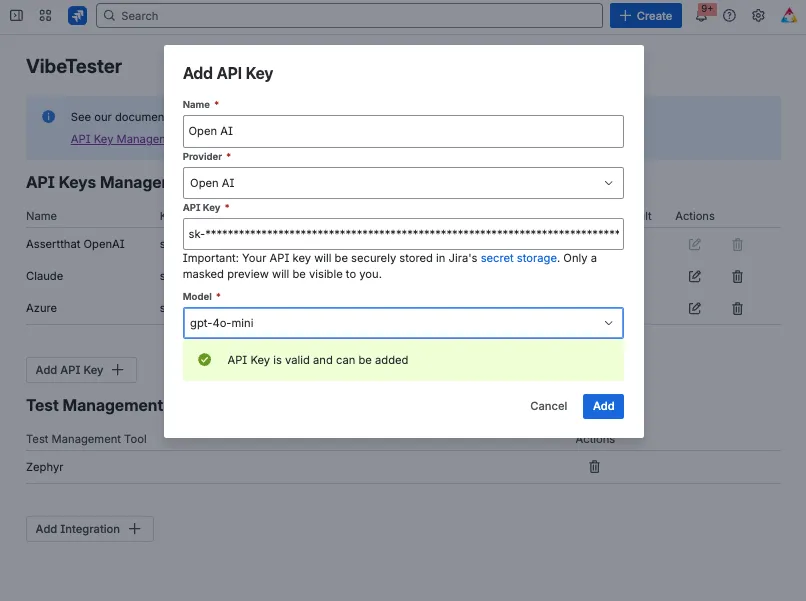
Task: Click the 'API Key is valid' message
Action: click(318, 360)
